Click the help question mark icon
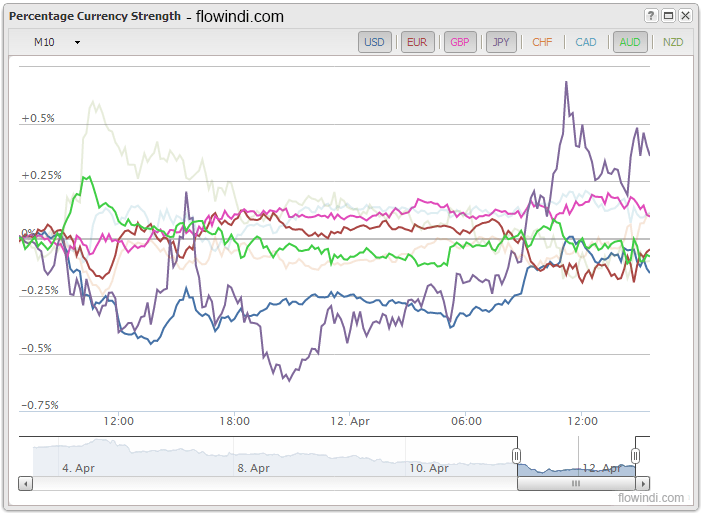The height and width of the screenshot is (515, 703). [651, 16]
